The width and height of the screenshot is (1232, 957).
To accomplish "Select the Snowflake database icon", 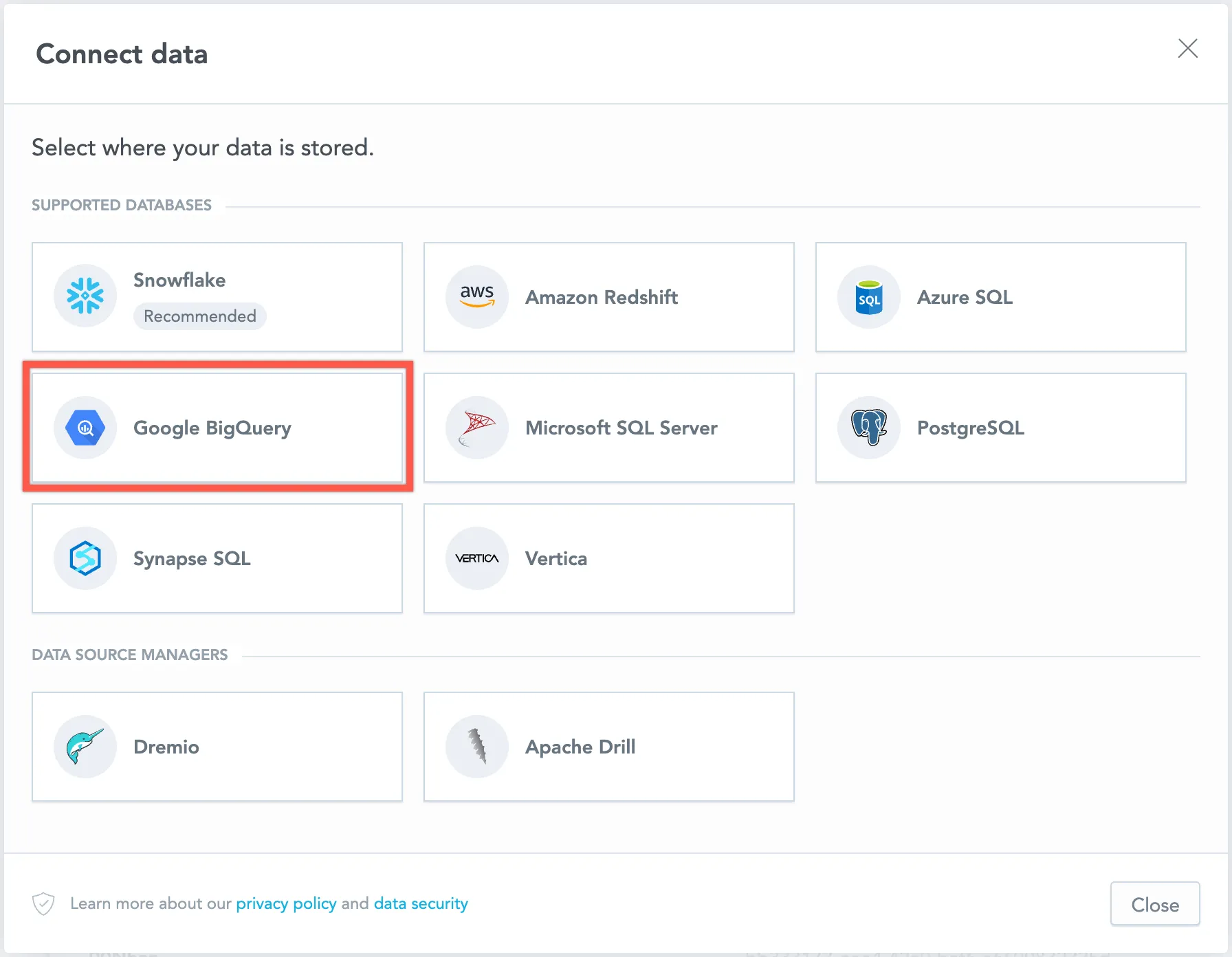I will tap(85, 296).
